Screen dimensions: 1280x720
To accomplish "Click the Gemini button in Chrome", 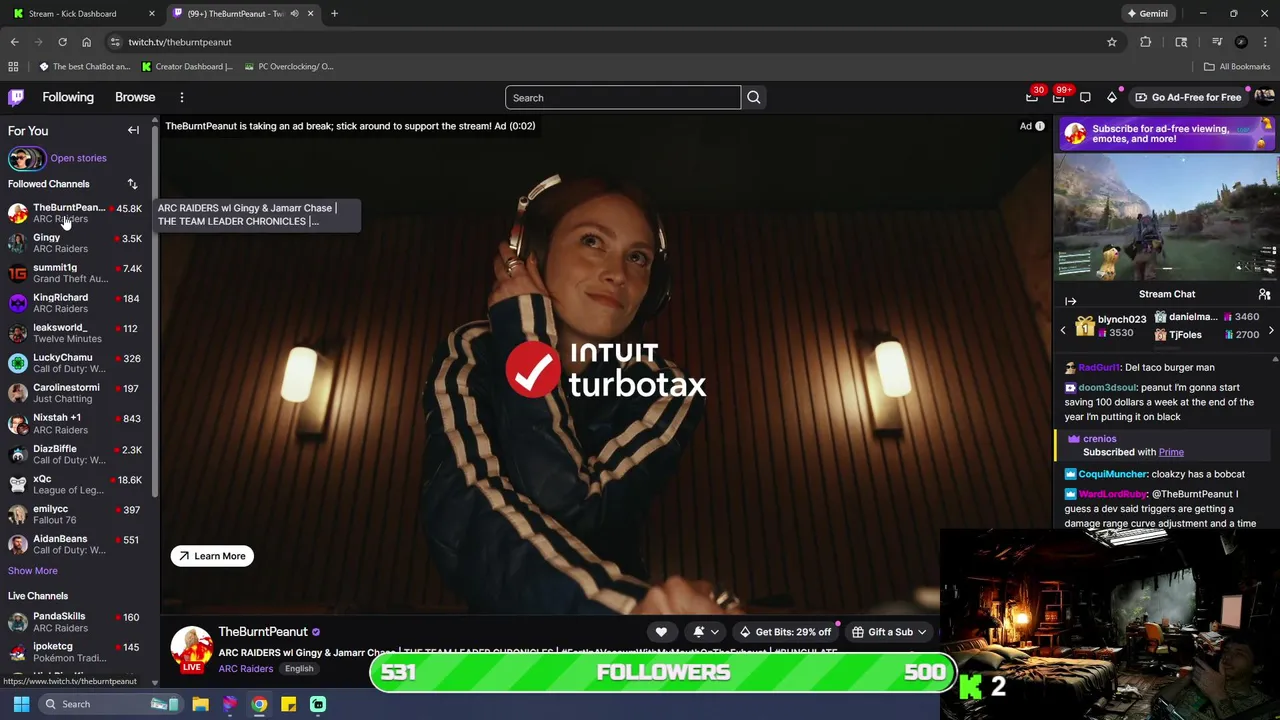I will pyautogui.click(x=1147, y=14).
